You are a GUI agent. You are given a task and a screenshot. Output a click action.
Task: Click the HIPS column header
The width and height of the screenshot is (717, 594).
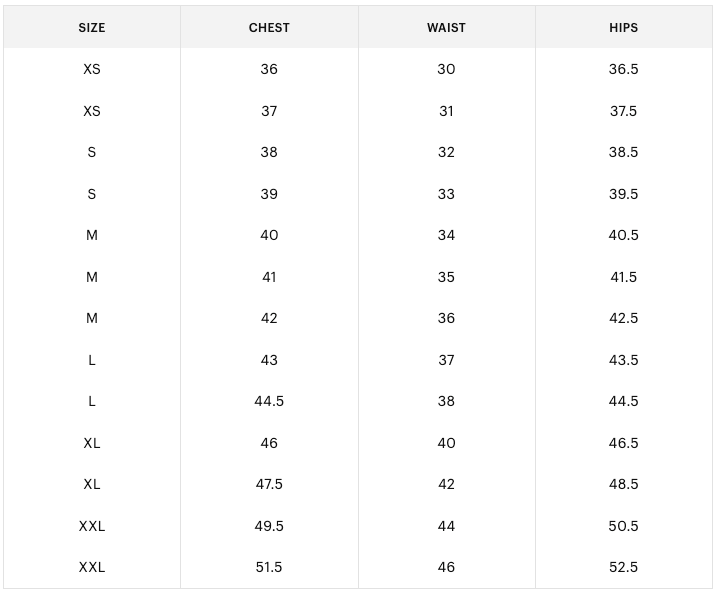point(623,28)
